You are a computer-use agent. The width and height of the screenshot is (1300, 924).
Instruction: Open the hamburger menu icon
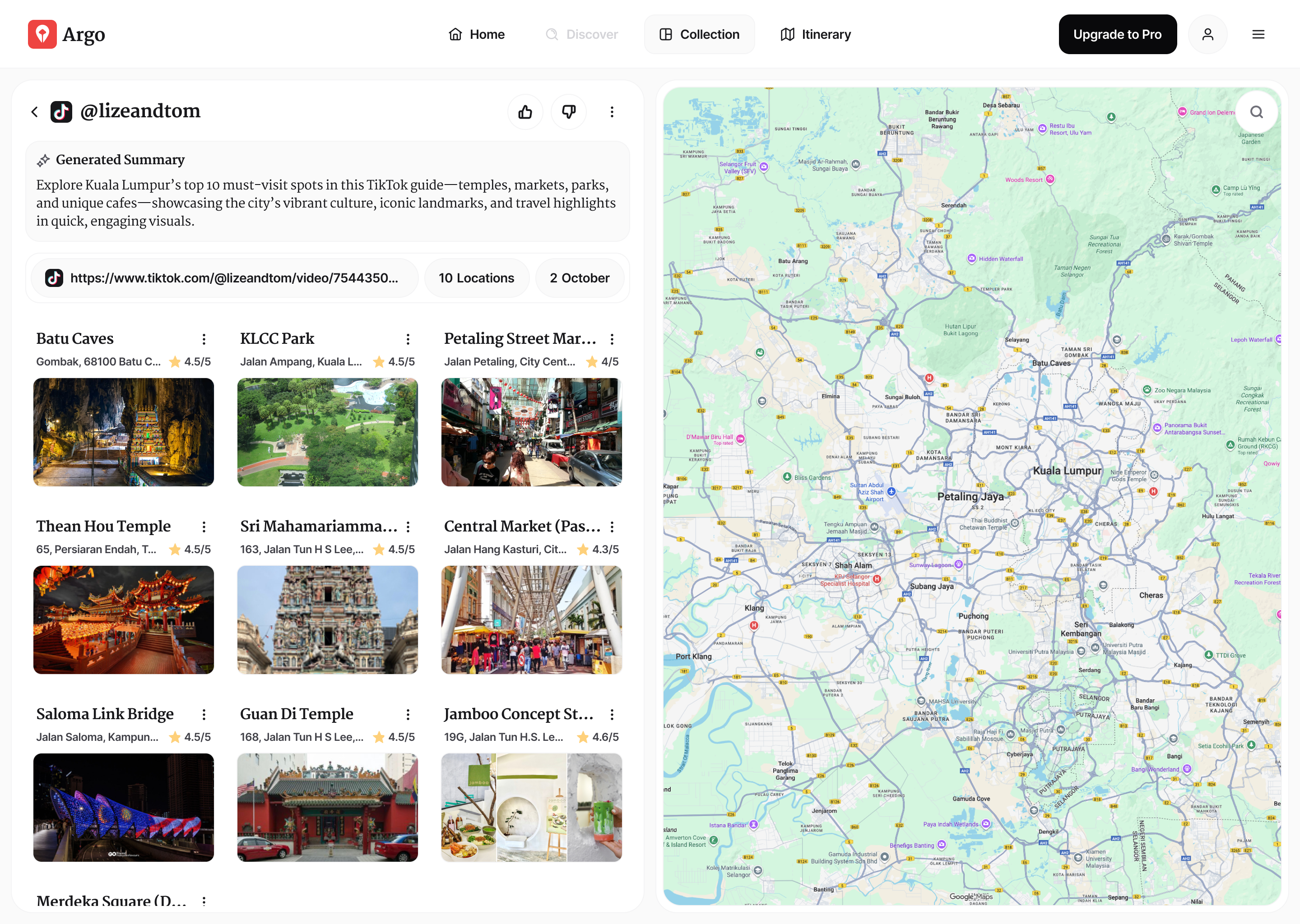point(1258,34)
